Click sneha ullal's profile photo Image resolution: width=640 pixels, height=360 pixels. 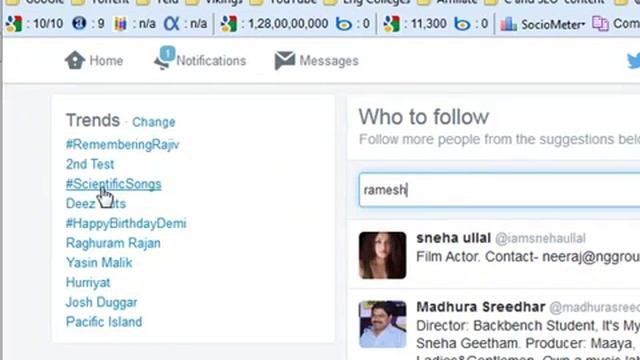(x=382, y=256)
